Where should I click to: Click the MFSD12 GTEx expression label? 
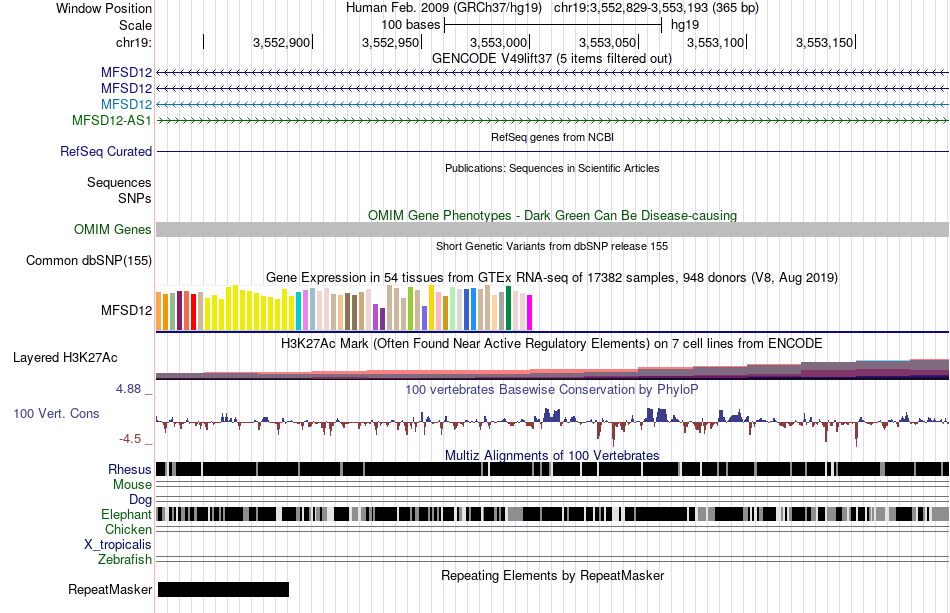pos(127,310)
